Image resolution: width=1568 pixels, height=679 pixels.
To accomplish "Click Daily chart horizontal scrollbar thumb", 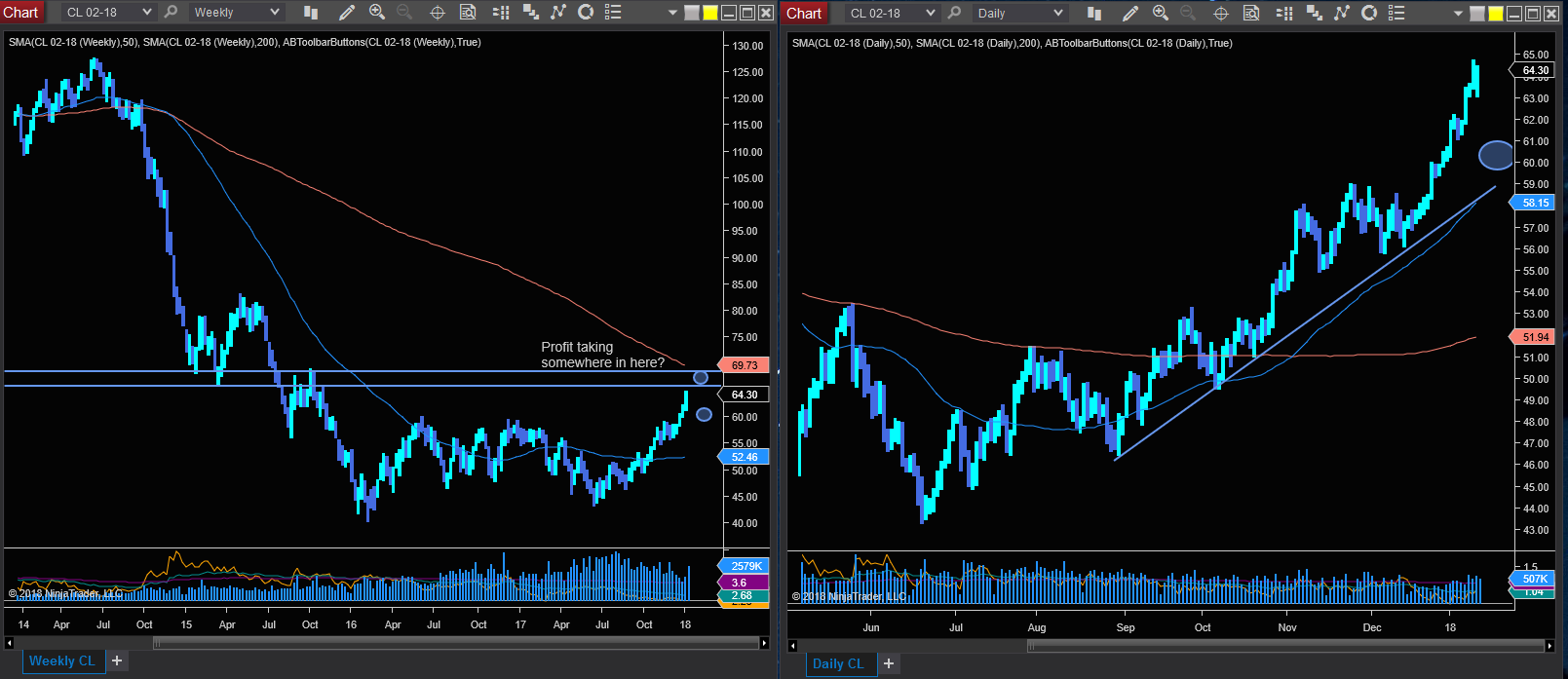I will click(1285, 646).
